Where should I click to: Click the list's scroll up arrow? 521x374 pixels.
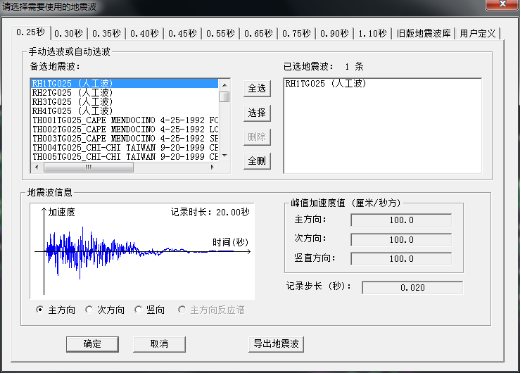tap(225, 85)
